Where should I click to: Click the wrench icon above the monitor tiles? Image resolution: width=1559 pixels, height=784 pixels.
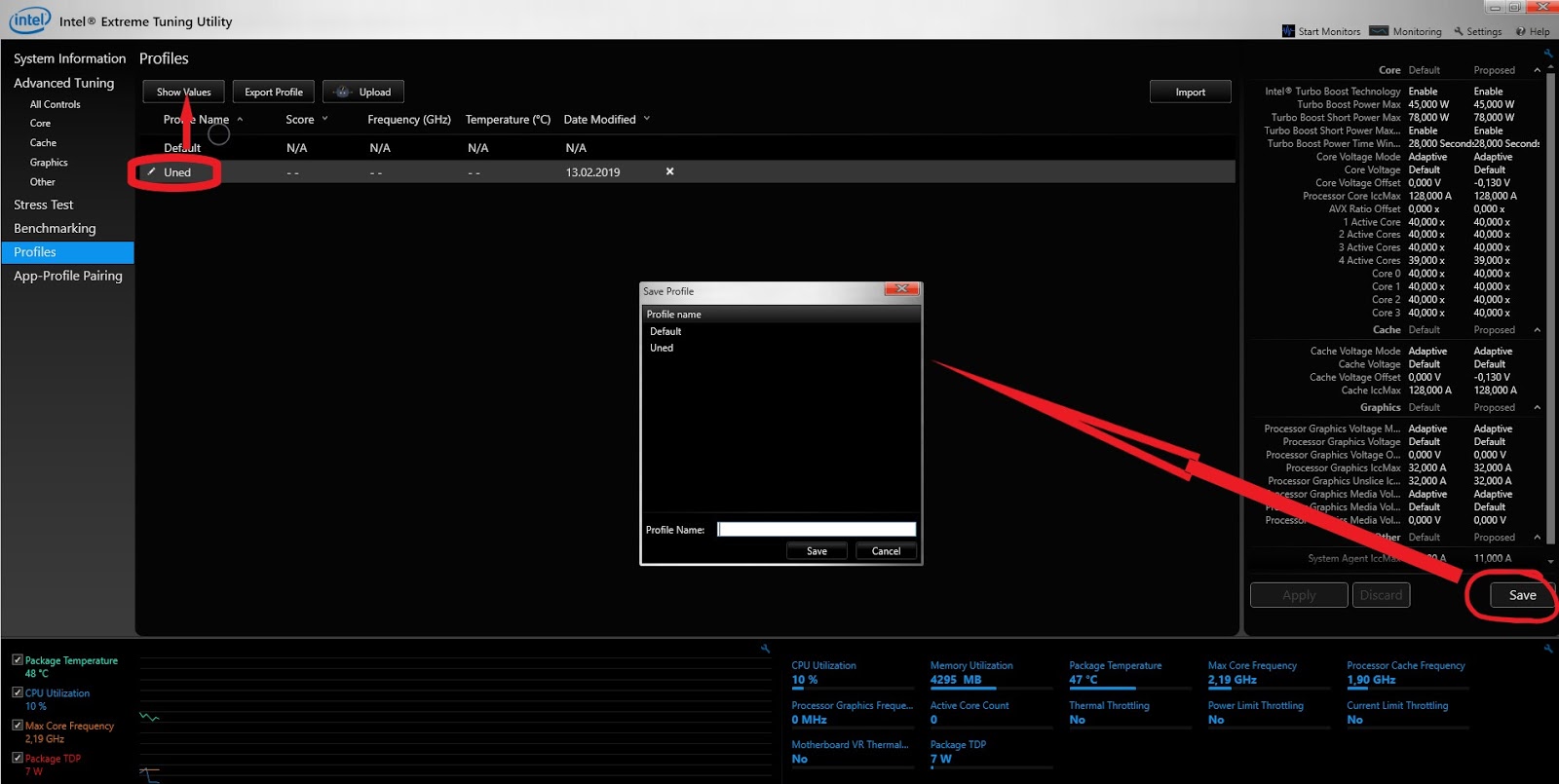1547,648
